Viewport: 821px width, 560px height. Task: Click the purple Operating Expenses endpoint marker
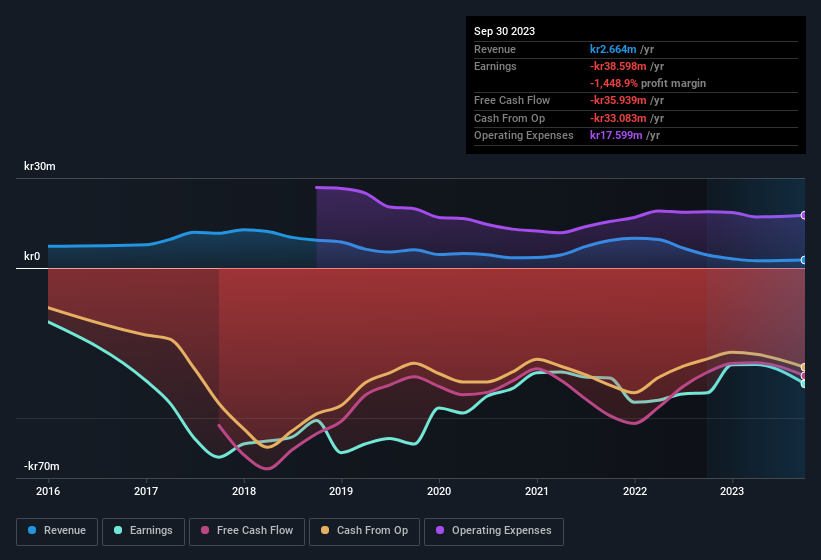point(804,215)
